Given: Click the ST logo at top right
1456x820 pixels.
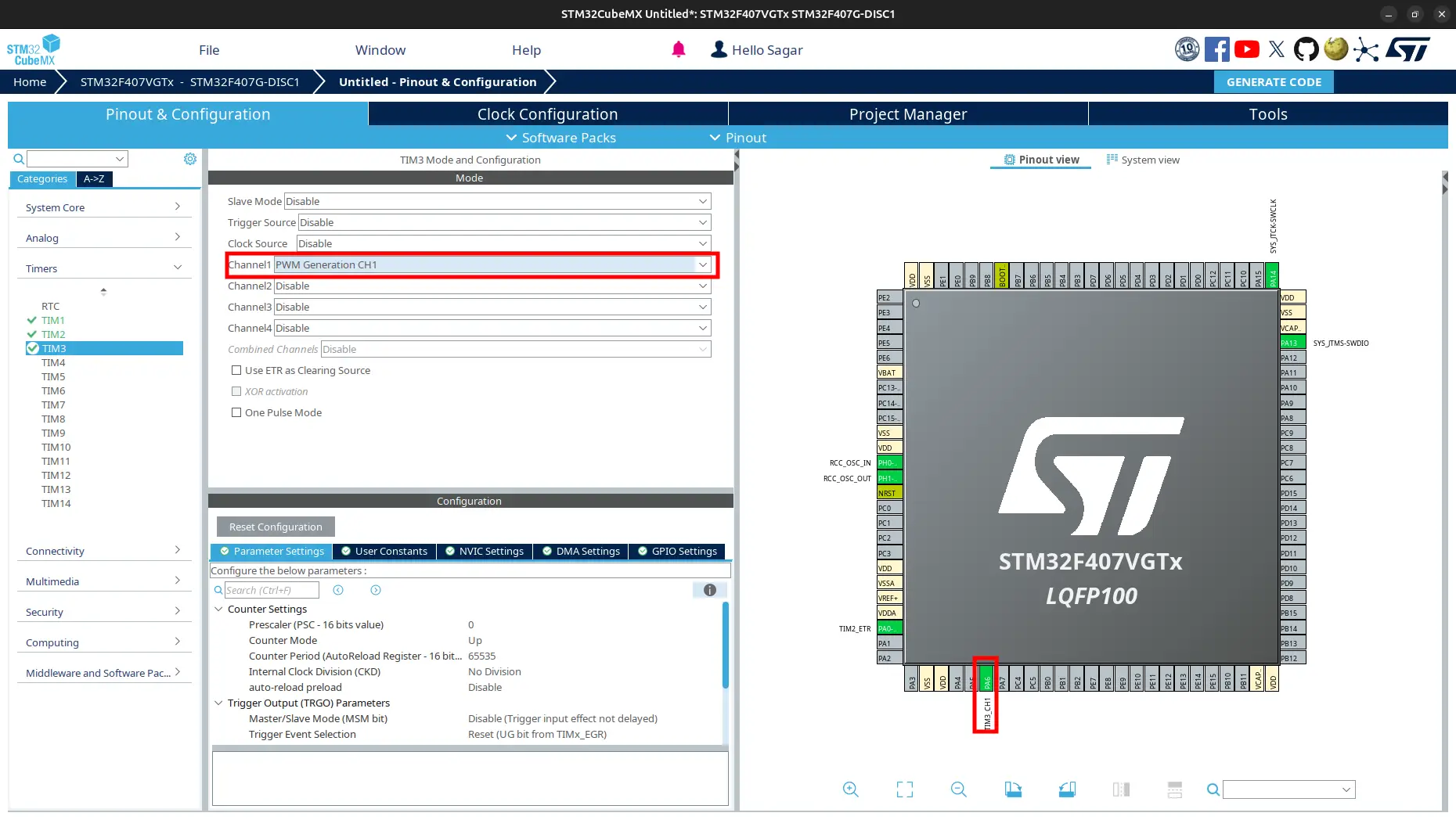Looking at the screenshot, I should [x=1407, y=49].
